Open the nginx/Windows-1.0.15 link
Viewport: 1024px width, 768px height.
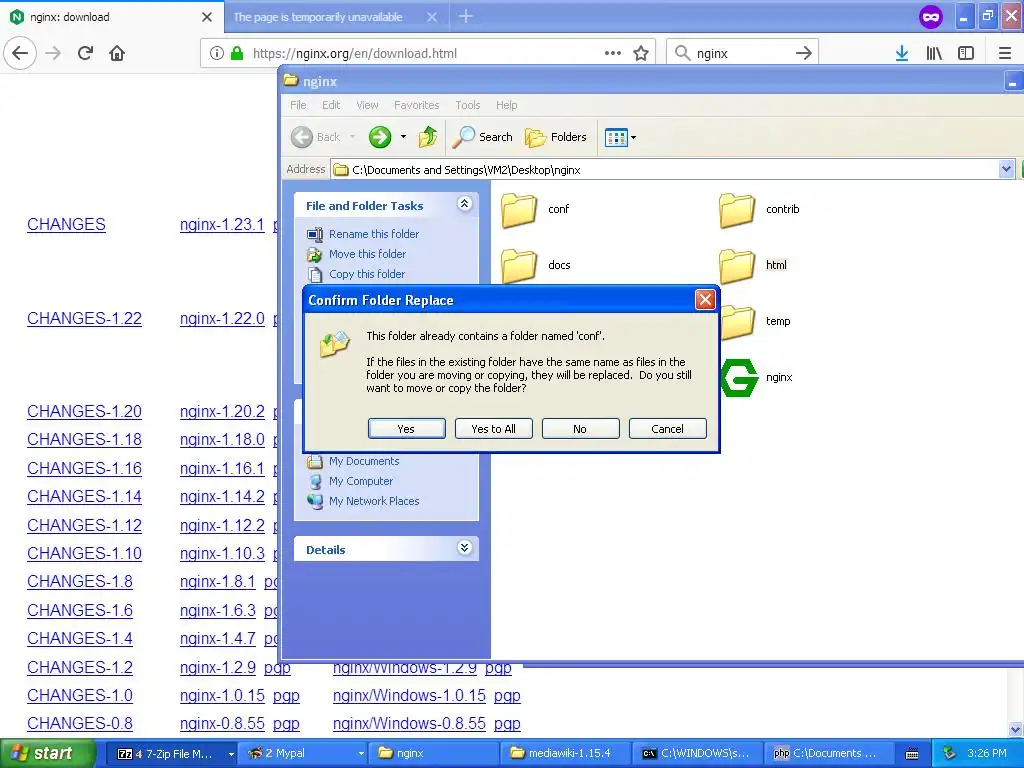coord(409,696)
